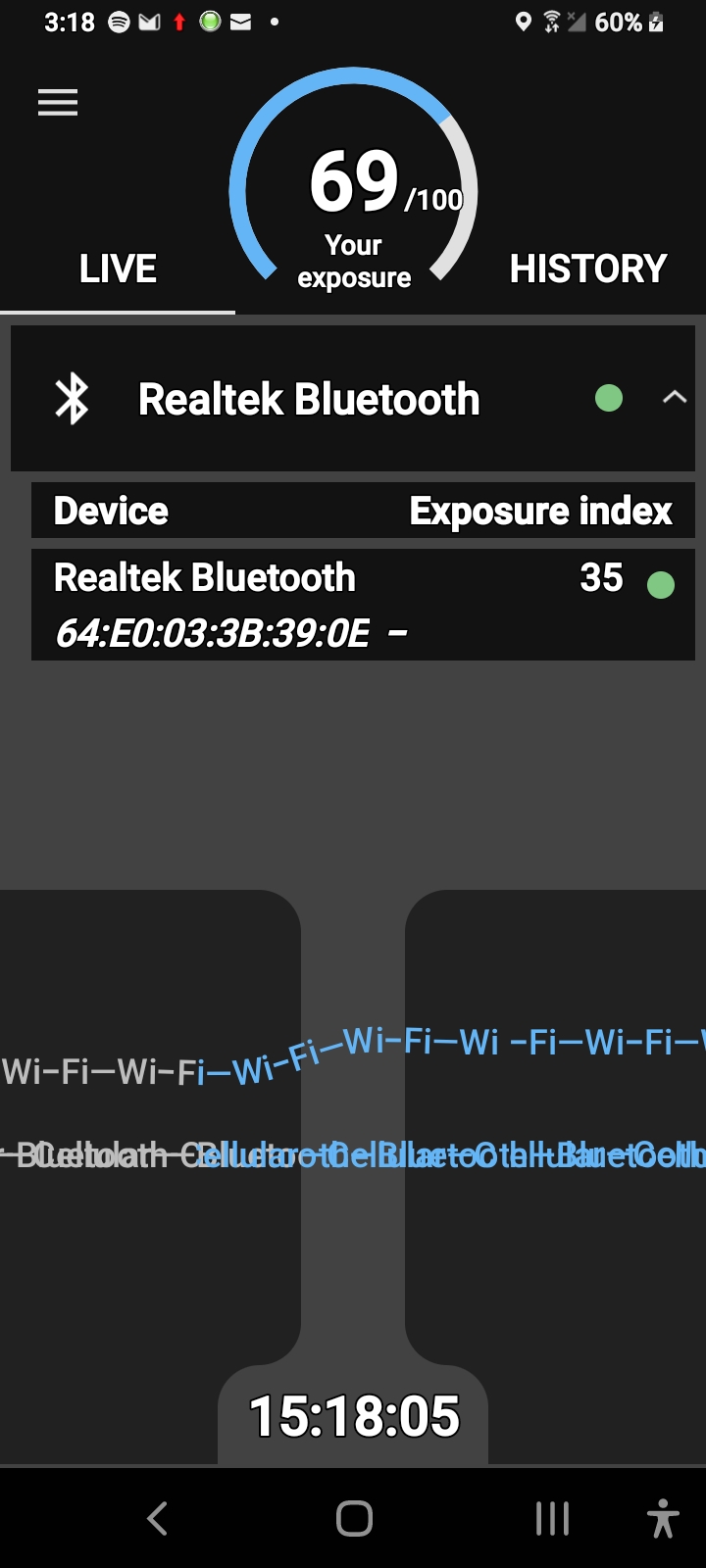706x1568 pixels.
Task: Collapse the Realtek Bluetooth section chevron
Action: 674,398
